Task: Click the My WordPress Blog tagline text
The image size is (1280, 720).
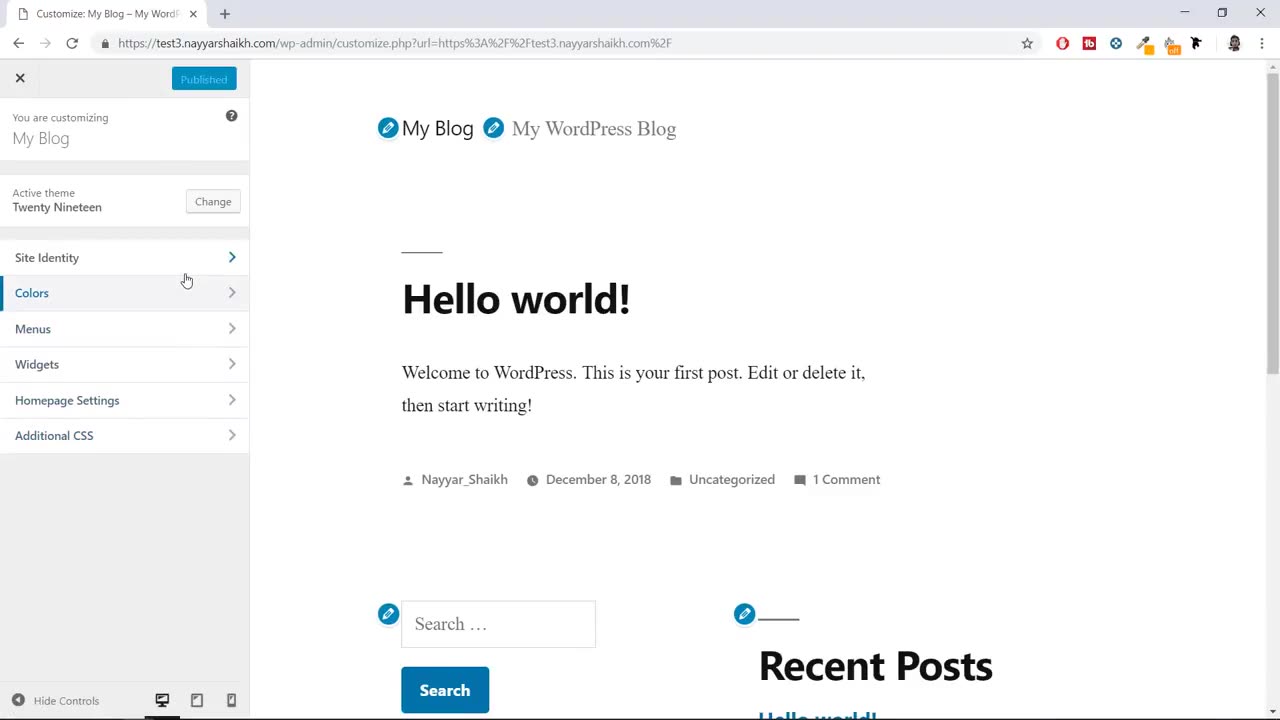Action: 594,128
